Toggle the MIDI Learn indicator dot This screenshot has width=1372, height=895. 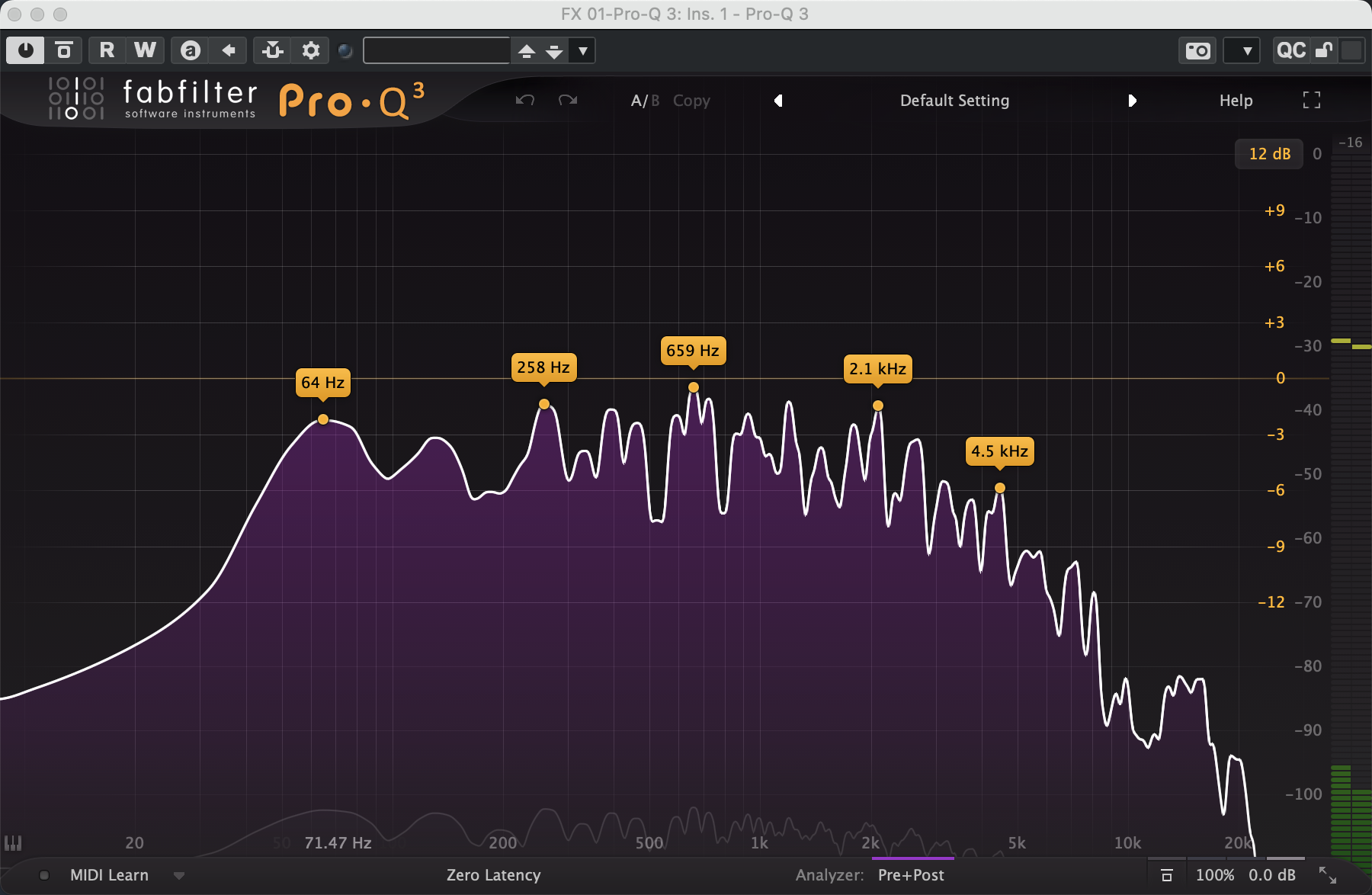click(44, 875)
